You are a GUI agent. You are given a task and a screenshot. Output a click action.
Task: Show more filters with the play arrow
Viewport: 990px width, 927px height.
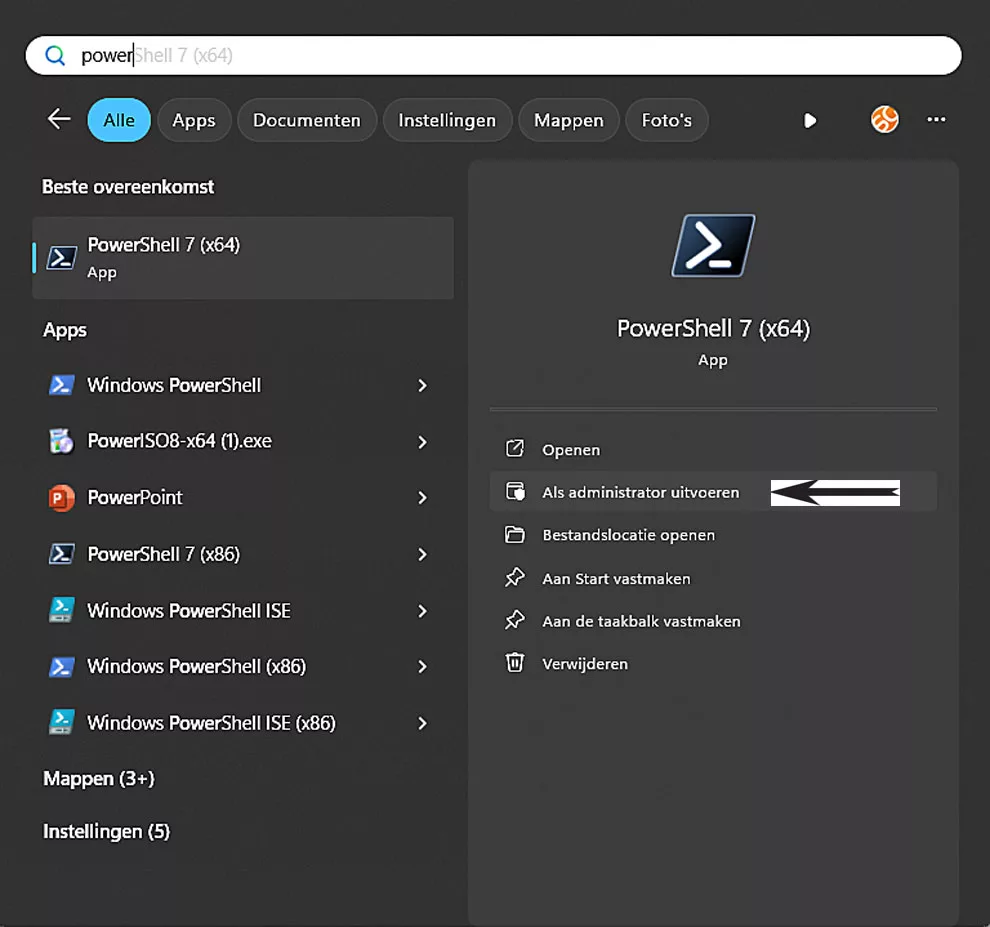(810, 120)
